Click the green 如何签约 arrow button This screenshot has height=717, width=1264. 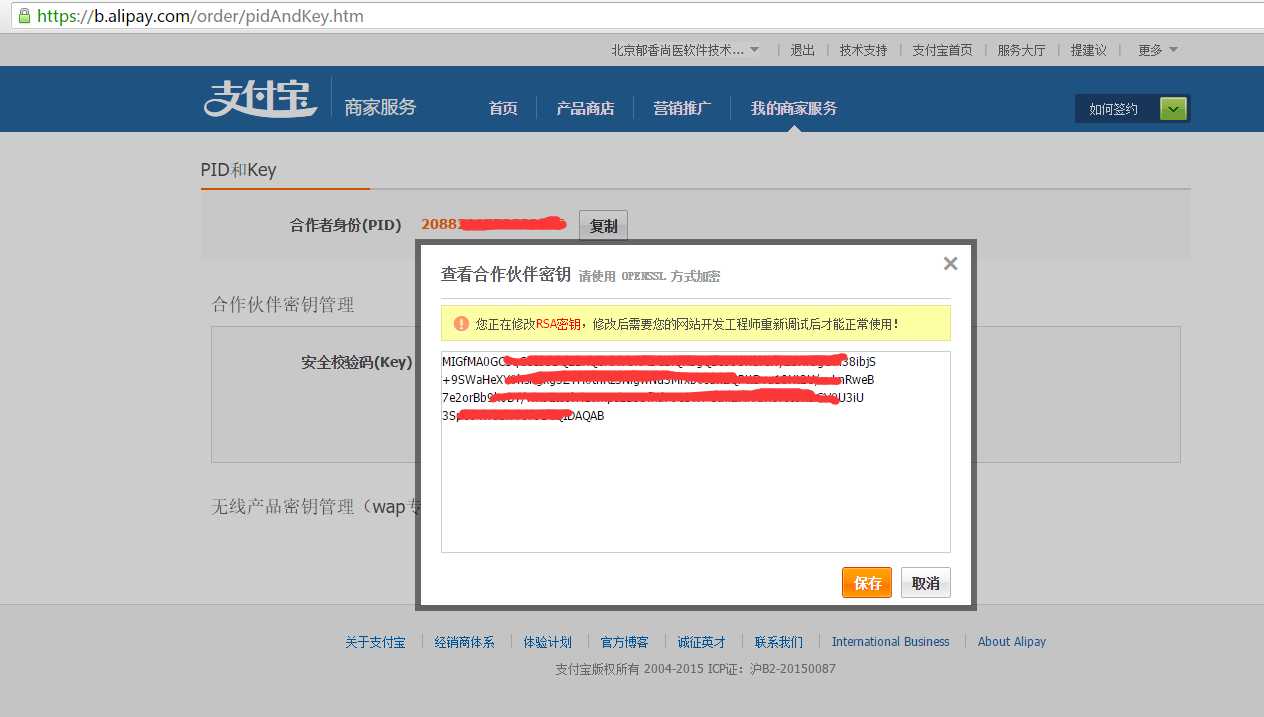pos(1173,108)
